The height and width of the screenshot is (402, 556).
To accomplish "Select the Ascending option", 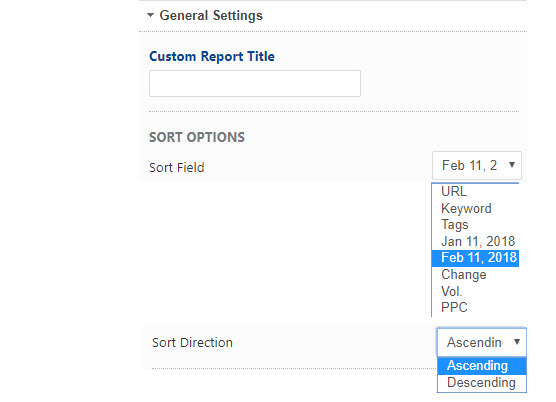I will (482, 366).
